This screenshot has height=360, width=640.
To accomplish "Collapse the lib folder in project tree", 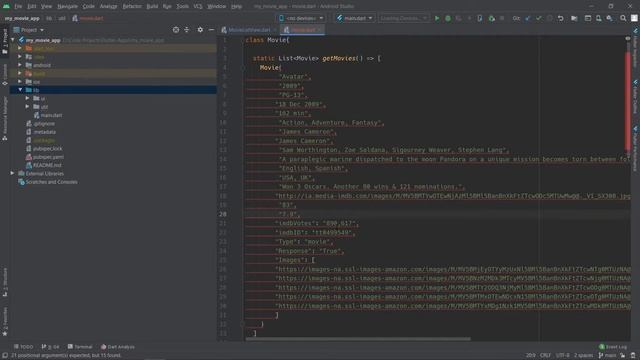I will 20,90.
